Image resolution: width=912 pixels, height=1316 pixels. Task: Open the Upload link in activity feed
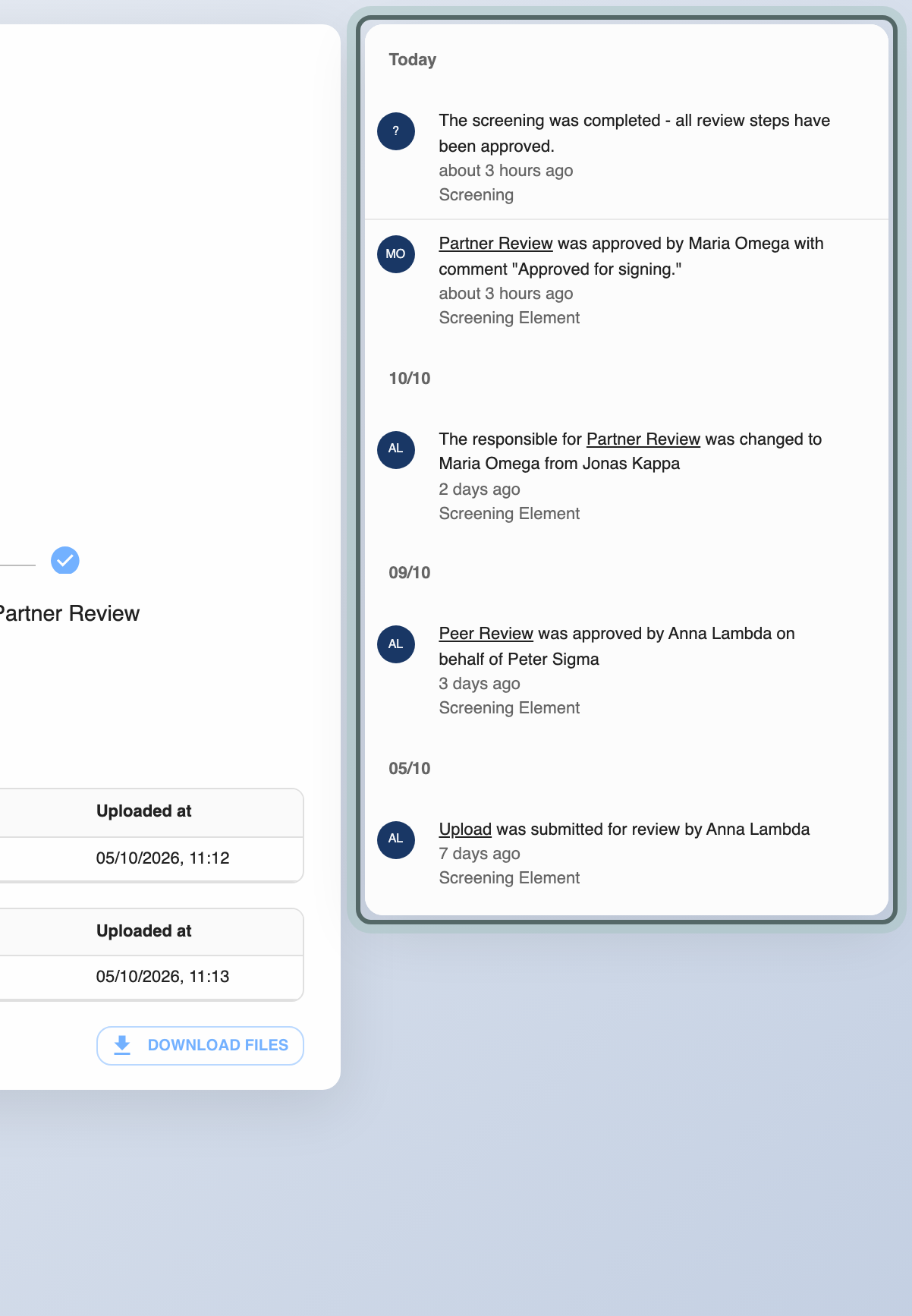click(465, 830)
